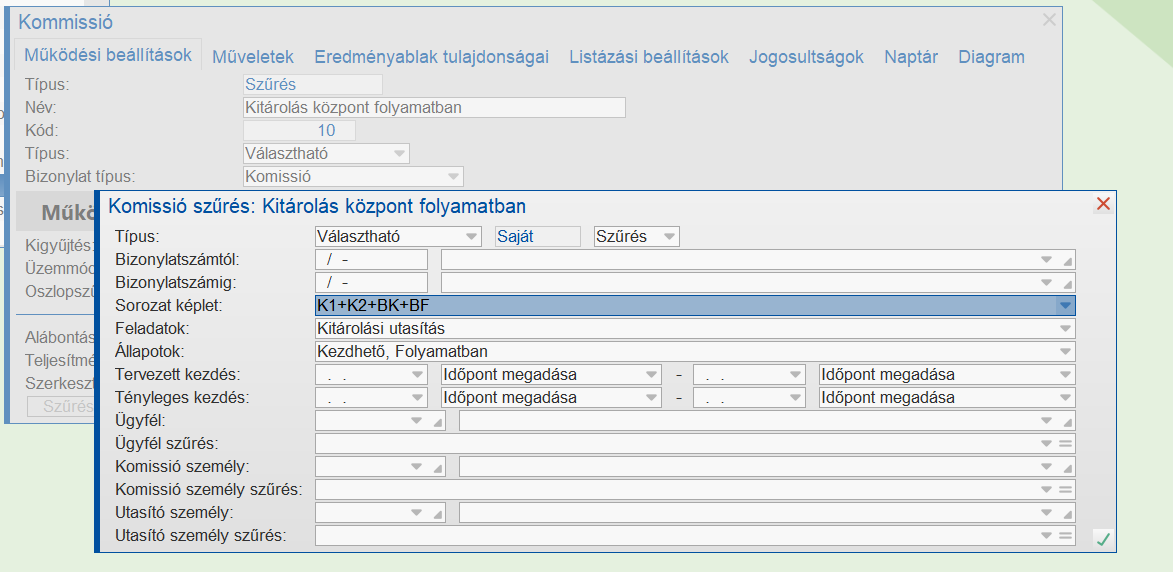
Task: Click equals icon in Komissió személy szűrés row
Action: coord(1065,489)
